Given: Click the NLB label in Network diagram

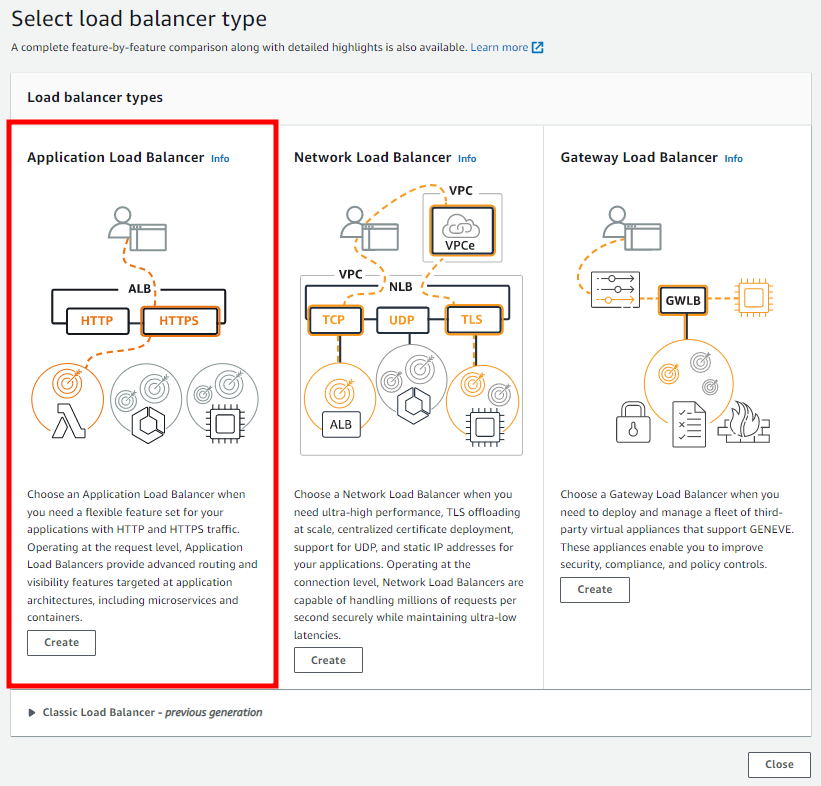Looking at the screenshot, I should pos(401,287).
